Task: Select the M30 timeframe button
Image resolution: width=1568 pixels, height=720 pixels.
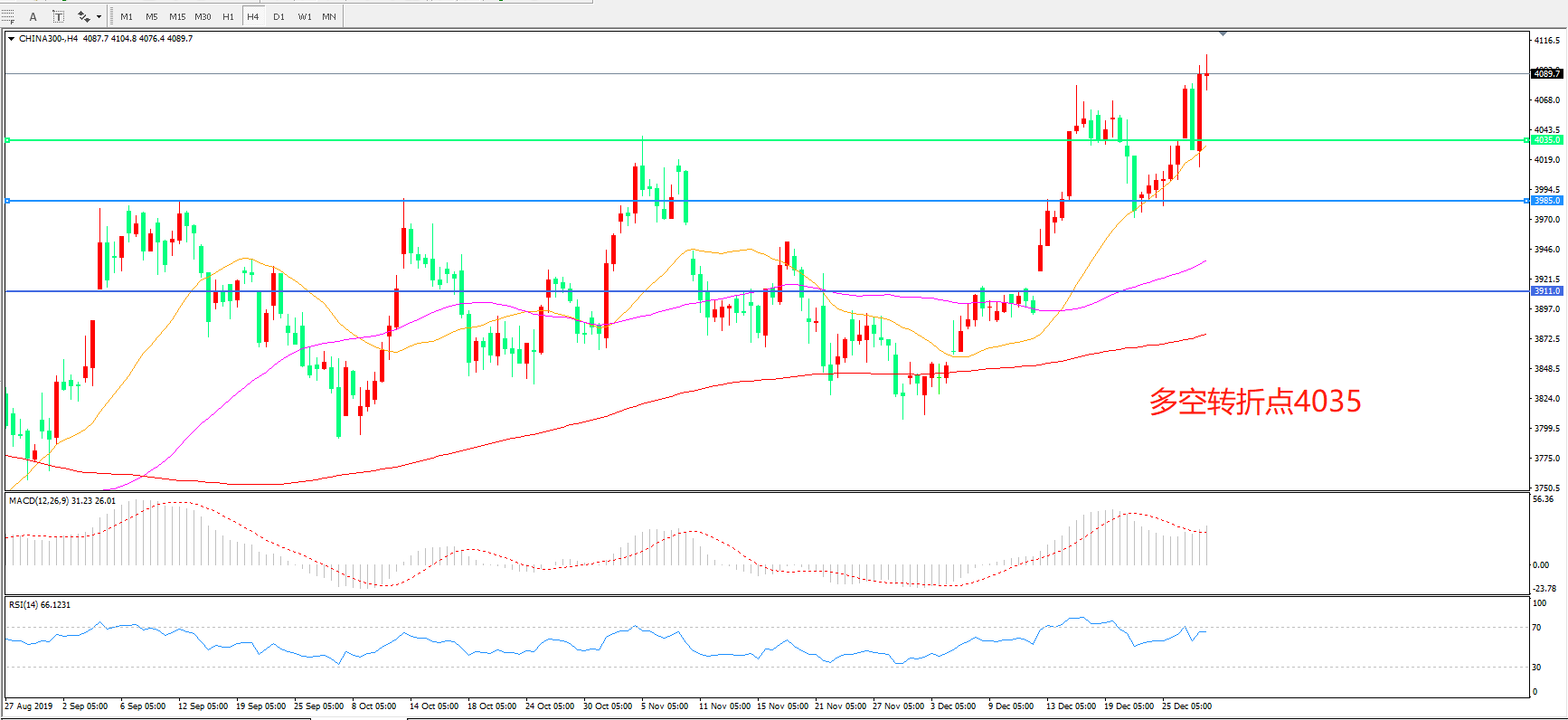Action: click(203, 16)
